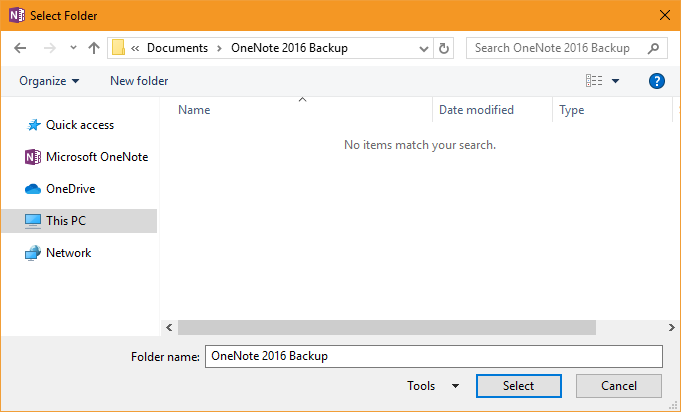Screen dimensions: 681x412
Task: Create a New folder
Action: (x=139, y=81)
